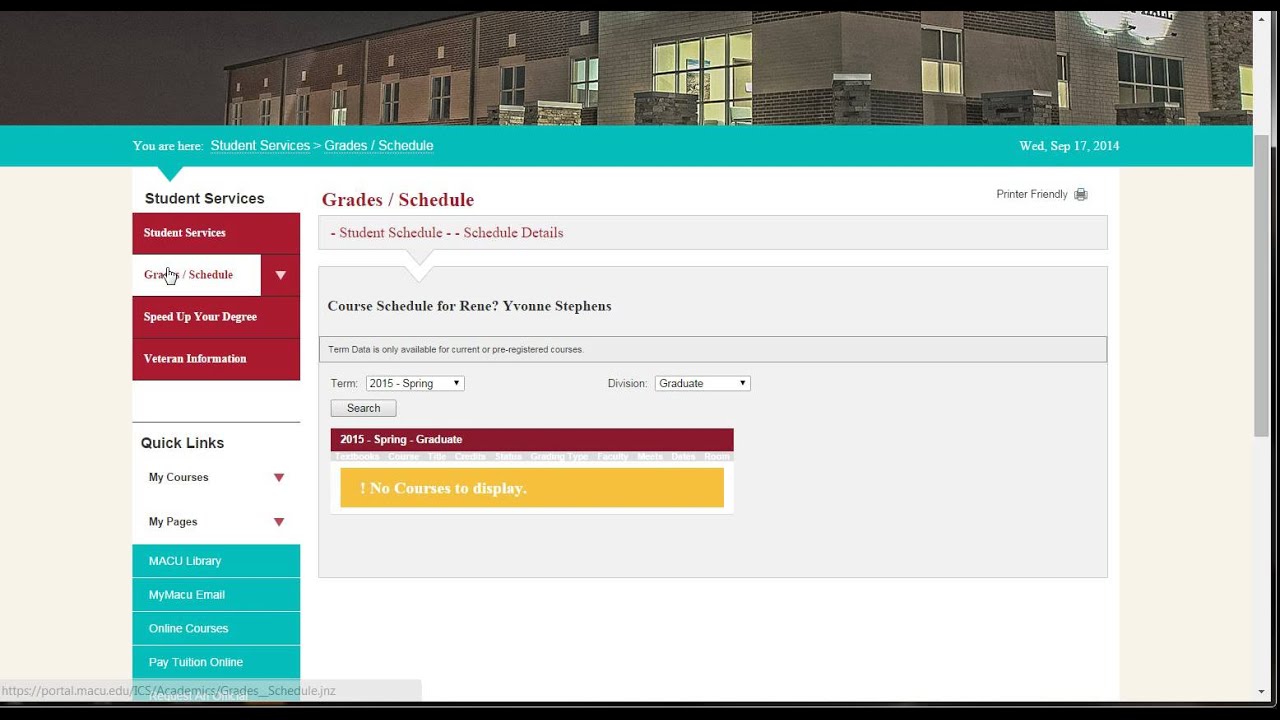Click the scrollbar down arrow
This screenshot has height=720, width=1280.
tap(1261, 692)
